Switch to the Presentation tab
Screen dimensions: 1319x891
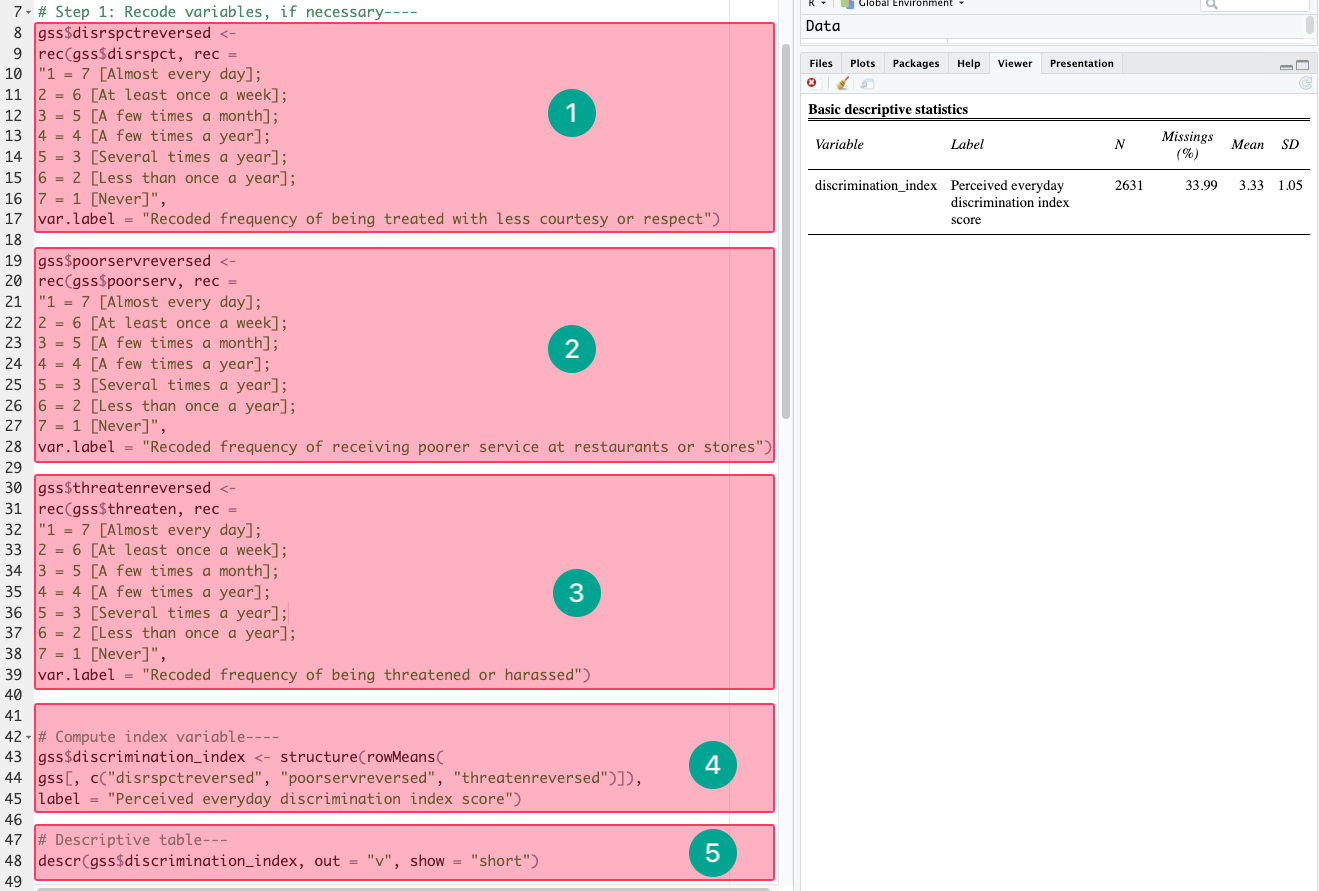[x=1081, y=64]
